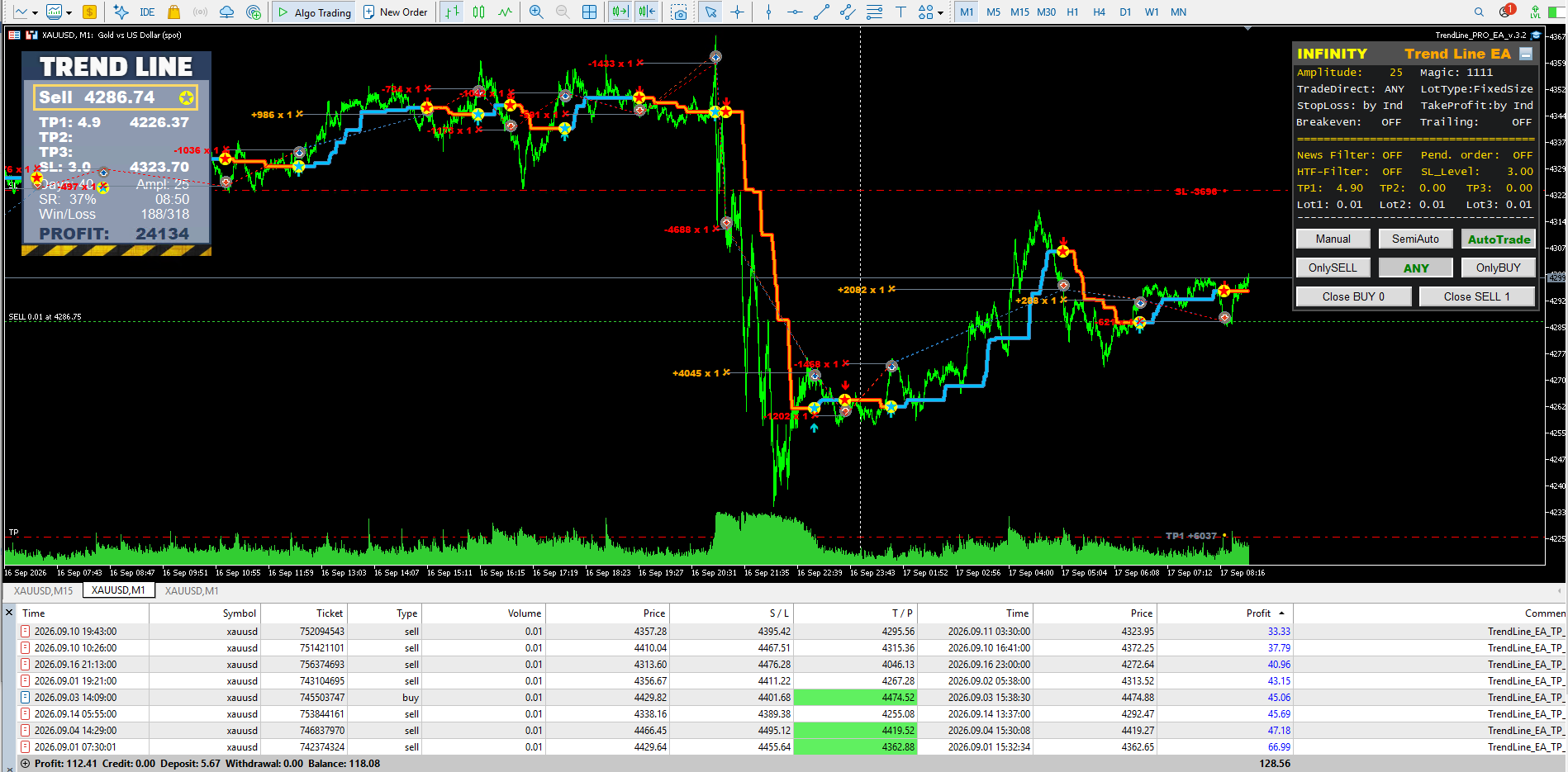Select the candlestick chart type icon

(x=479, y=12)
